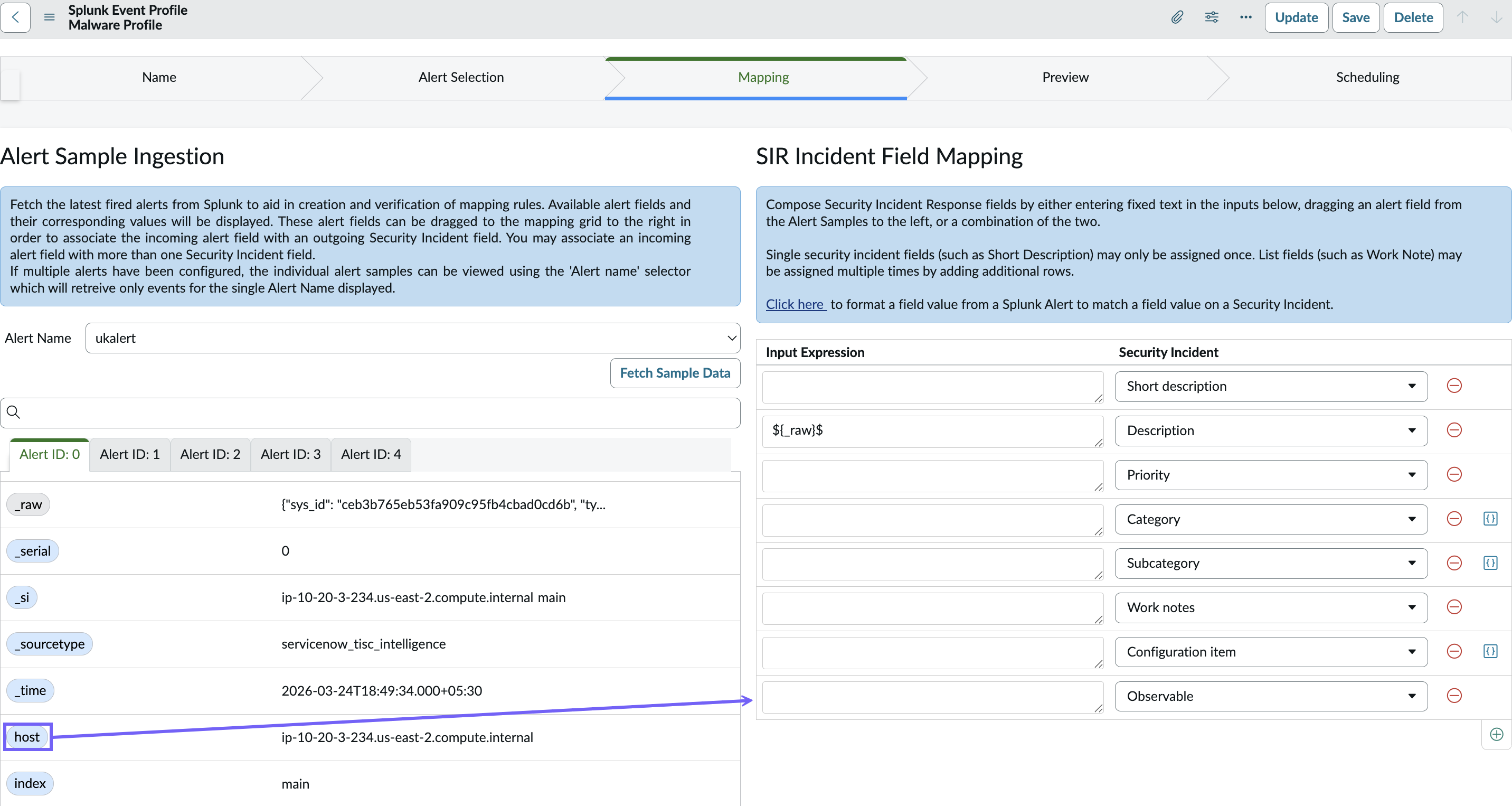Remove the Subcategory mapping row
1512x806 pixels.
tap(1454, 563)
